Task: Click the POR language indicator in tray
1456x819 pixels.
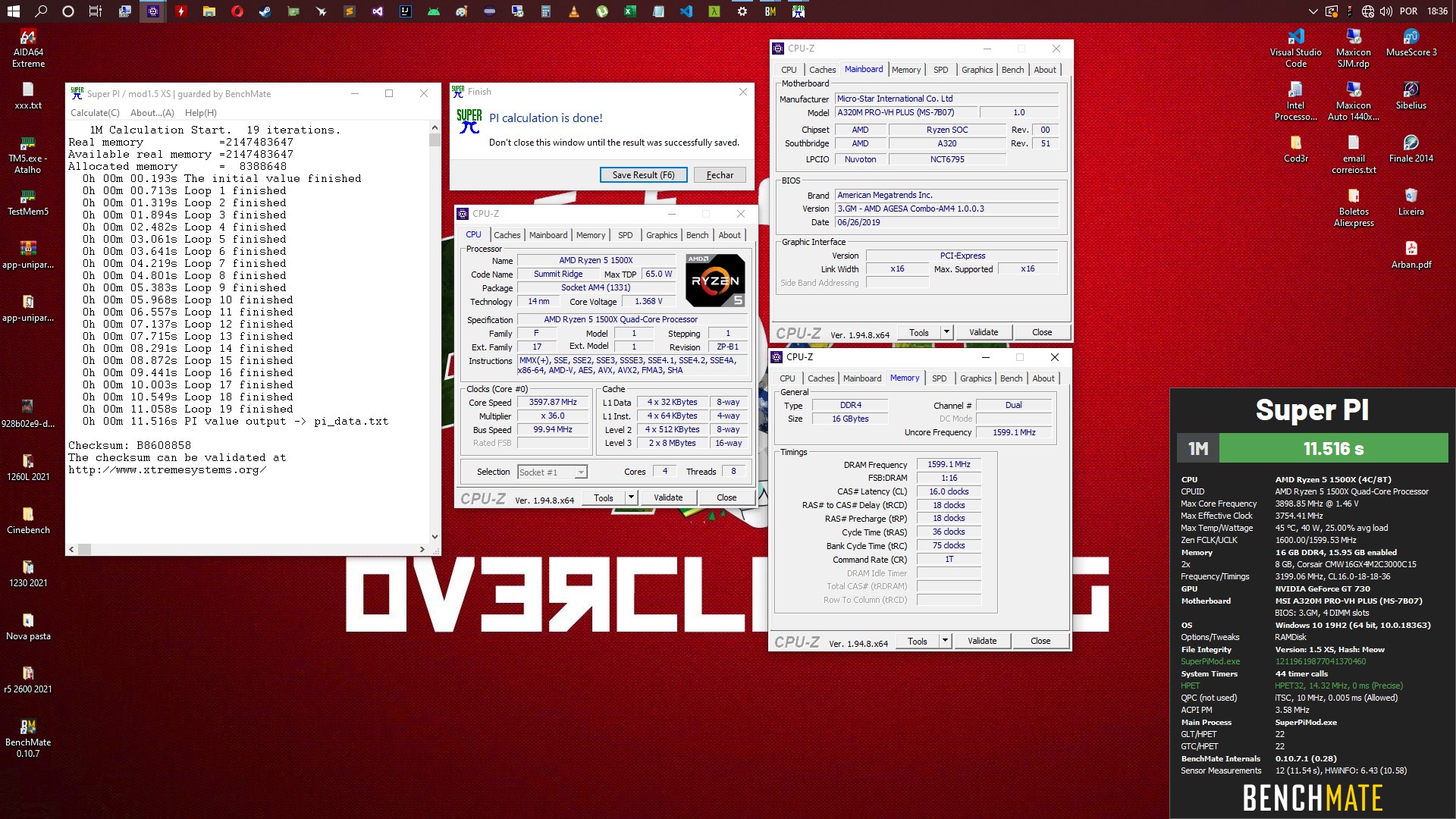Action: click(1409, 11)
